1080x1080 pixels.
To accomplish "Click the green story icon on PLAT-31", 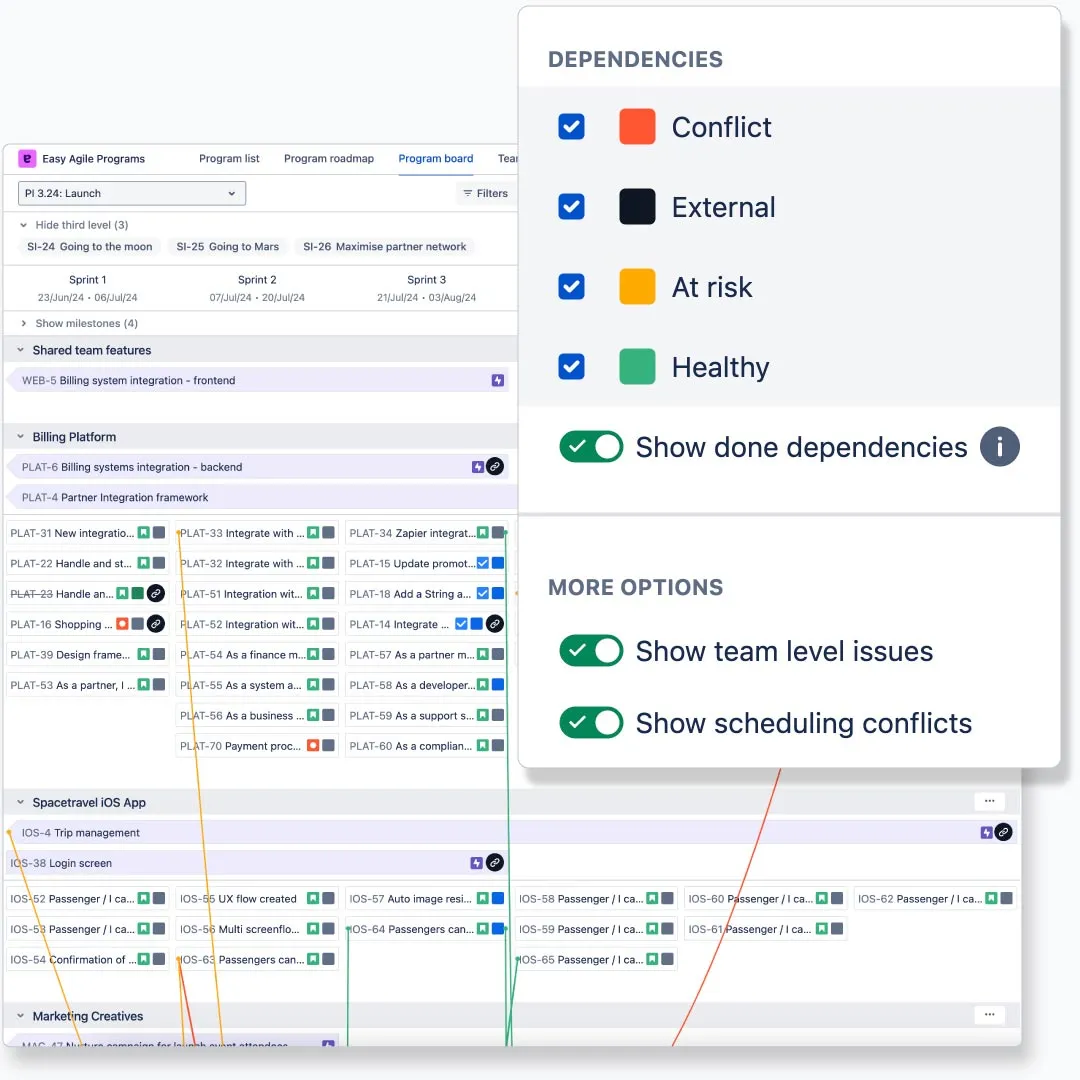I will click(x=143, y=532).
